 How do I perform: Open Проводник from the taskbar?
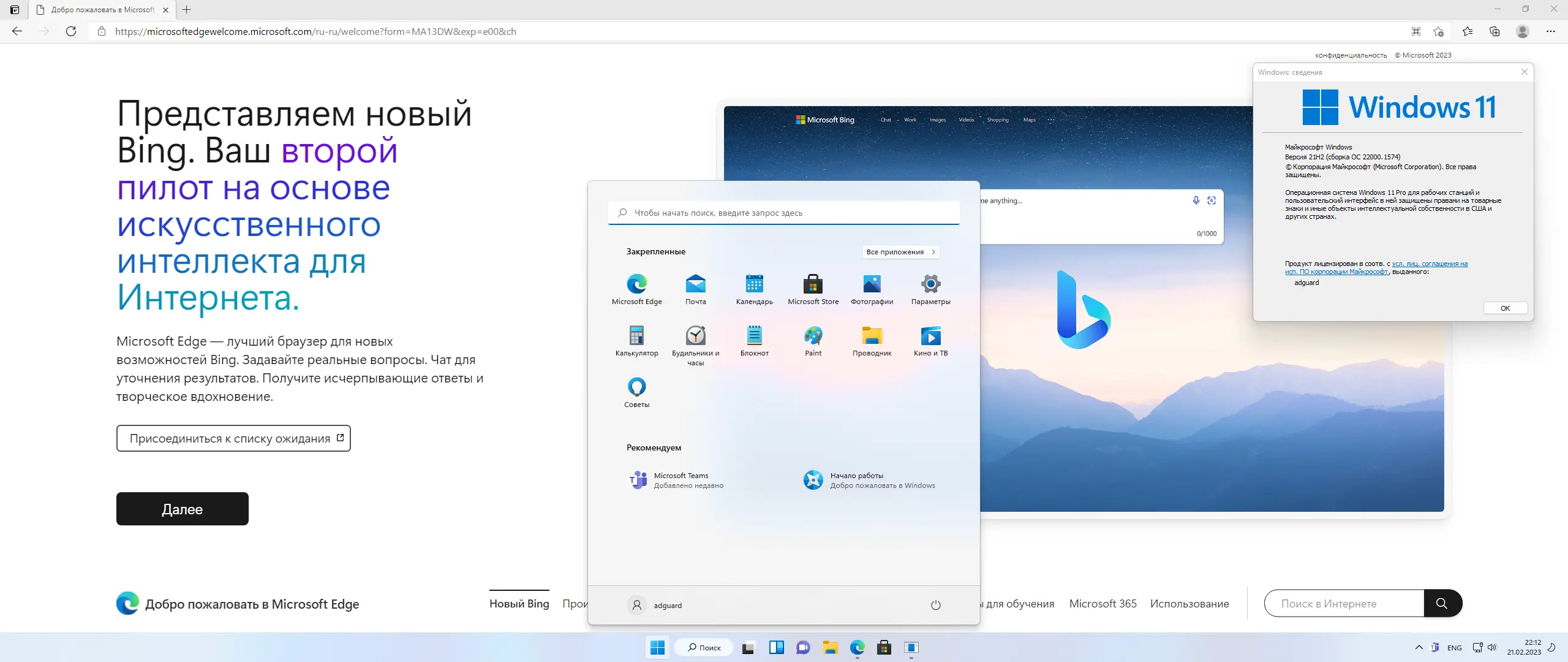click(830, 647)
